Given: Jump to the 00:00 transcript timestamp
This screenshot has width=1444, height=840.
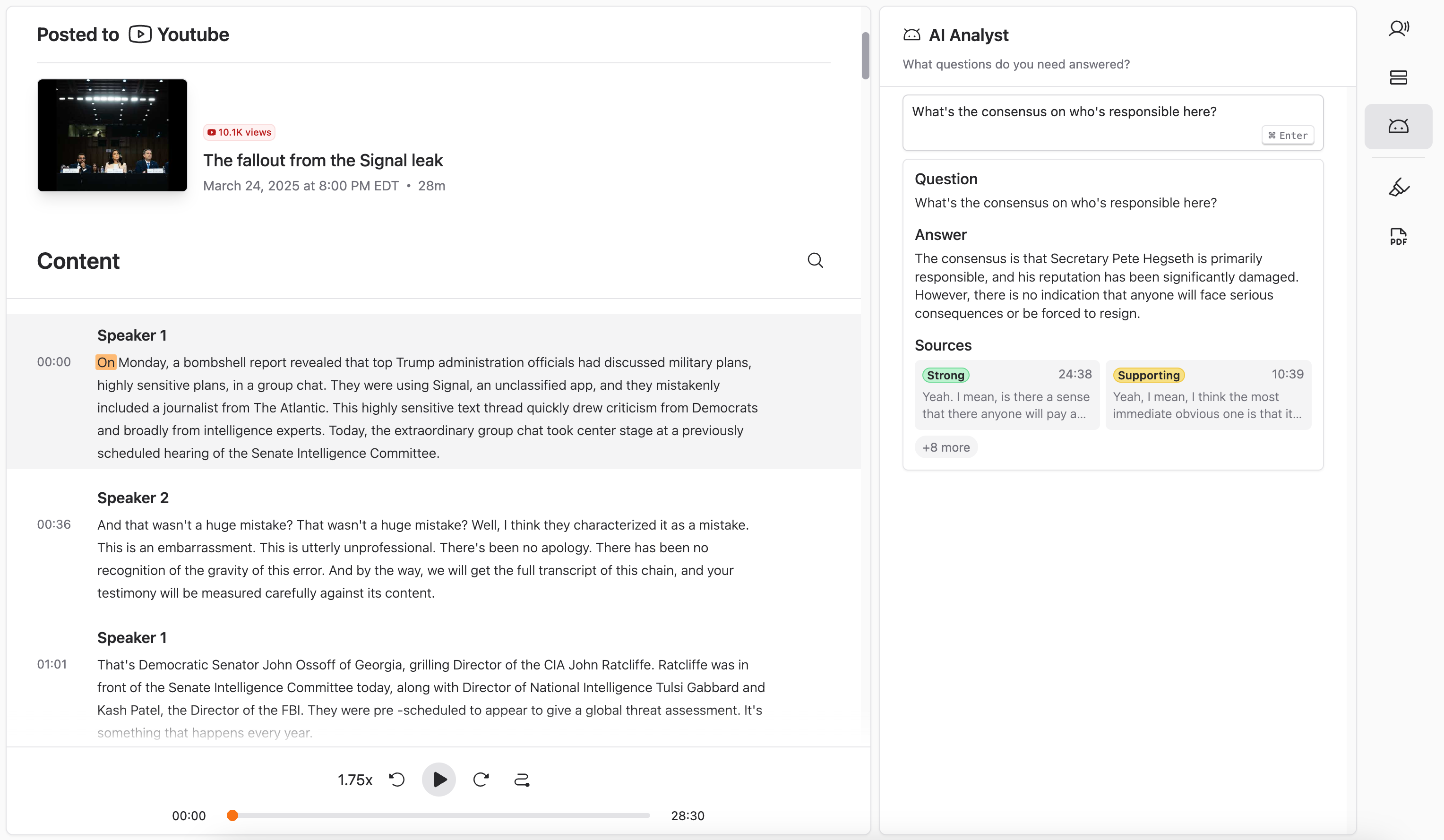Looking at the screenshot, I should (x=54, y=362).
